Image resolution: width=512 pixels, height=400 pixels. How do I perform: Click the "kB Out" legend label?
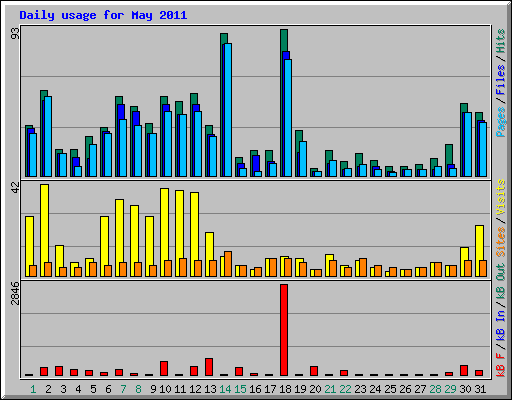pos(501,282)
